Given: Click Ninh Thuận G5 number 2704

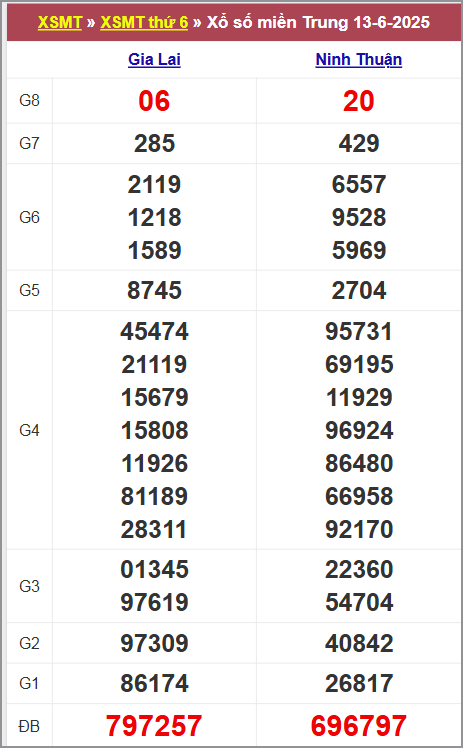Looking at the screenshot, I should tap(359, 291).
